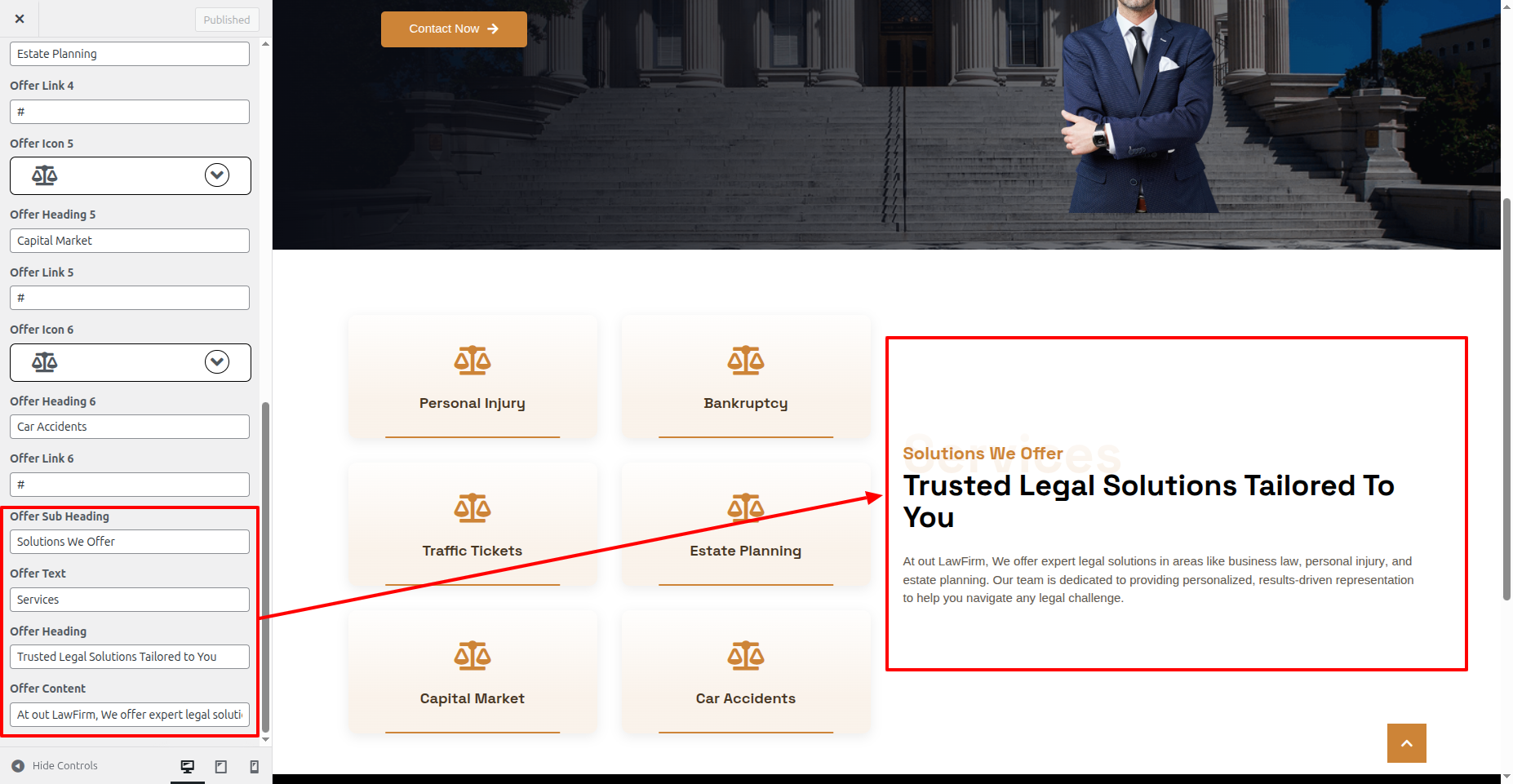Open the Estate Planning service link
The image size is (1513, 784).
[746, 551]
